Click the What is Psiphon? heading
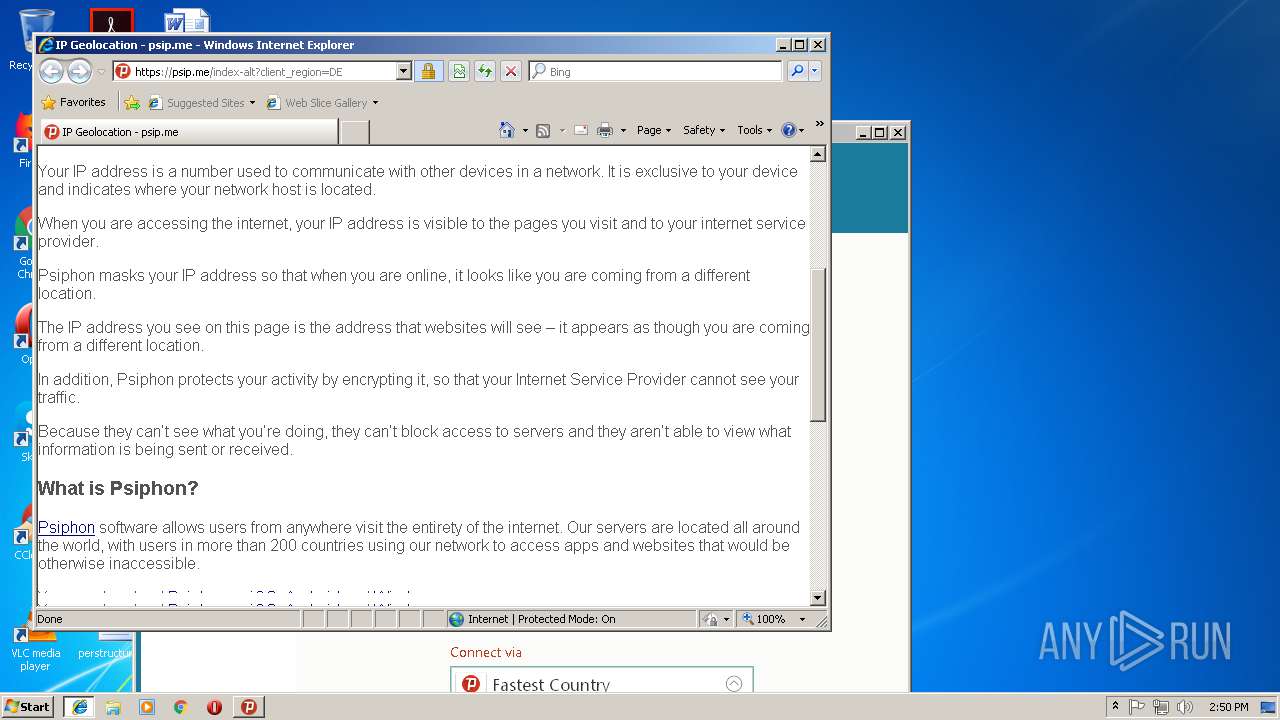1280x720 pixels. 118,488
